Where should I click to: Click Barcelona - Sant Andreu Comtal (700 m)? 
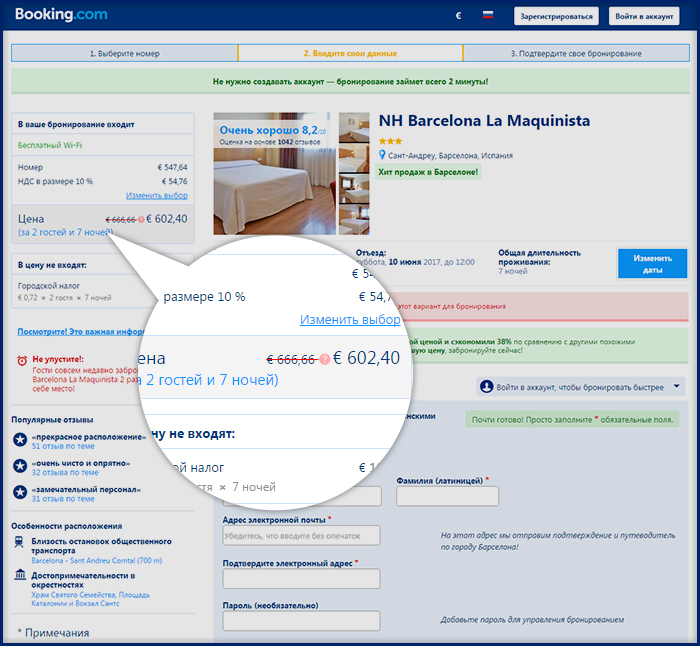tap(96, 560)
